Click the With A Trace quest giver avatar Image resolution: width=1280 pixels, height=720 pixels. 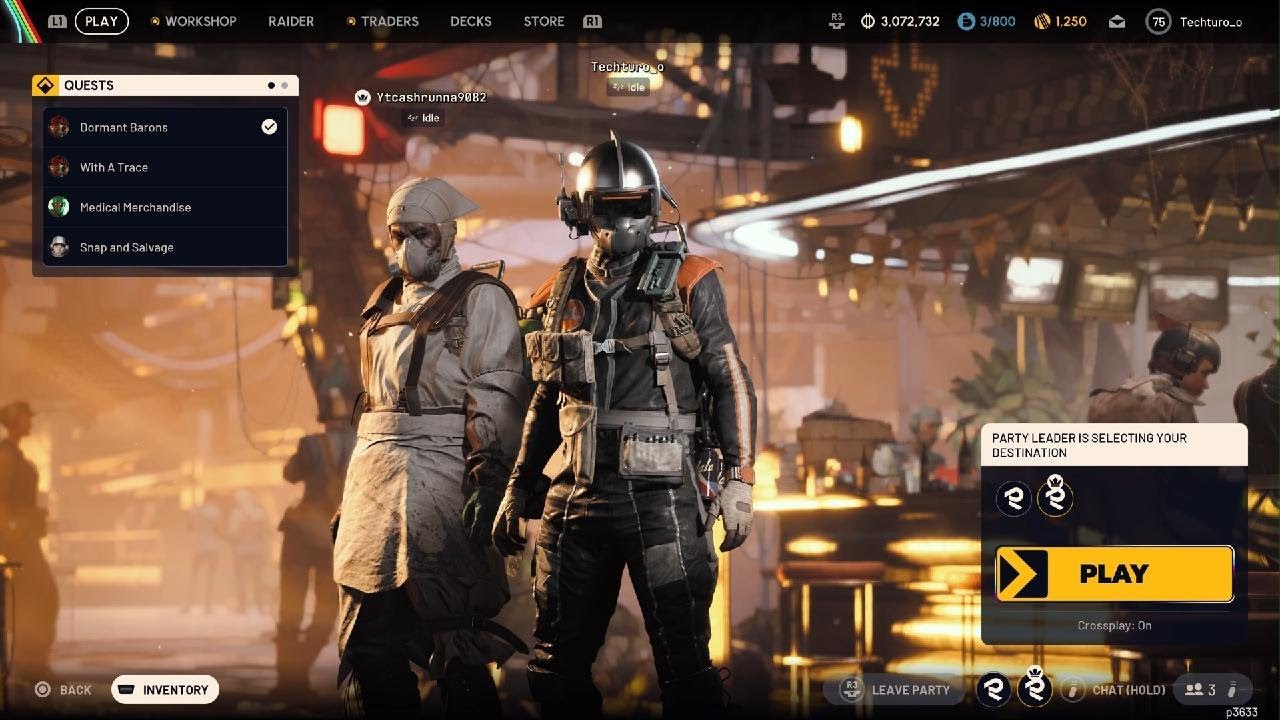point(59,167)
